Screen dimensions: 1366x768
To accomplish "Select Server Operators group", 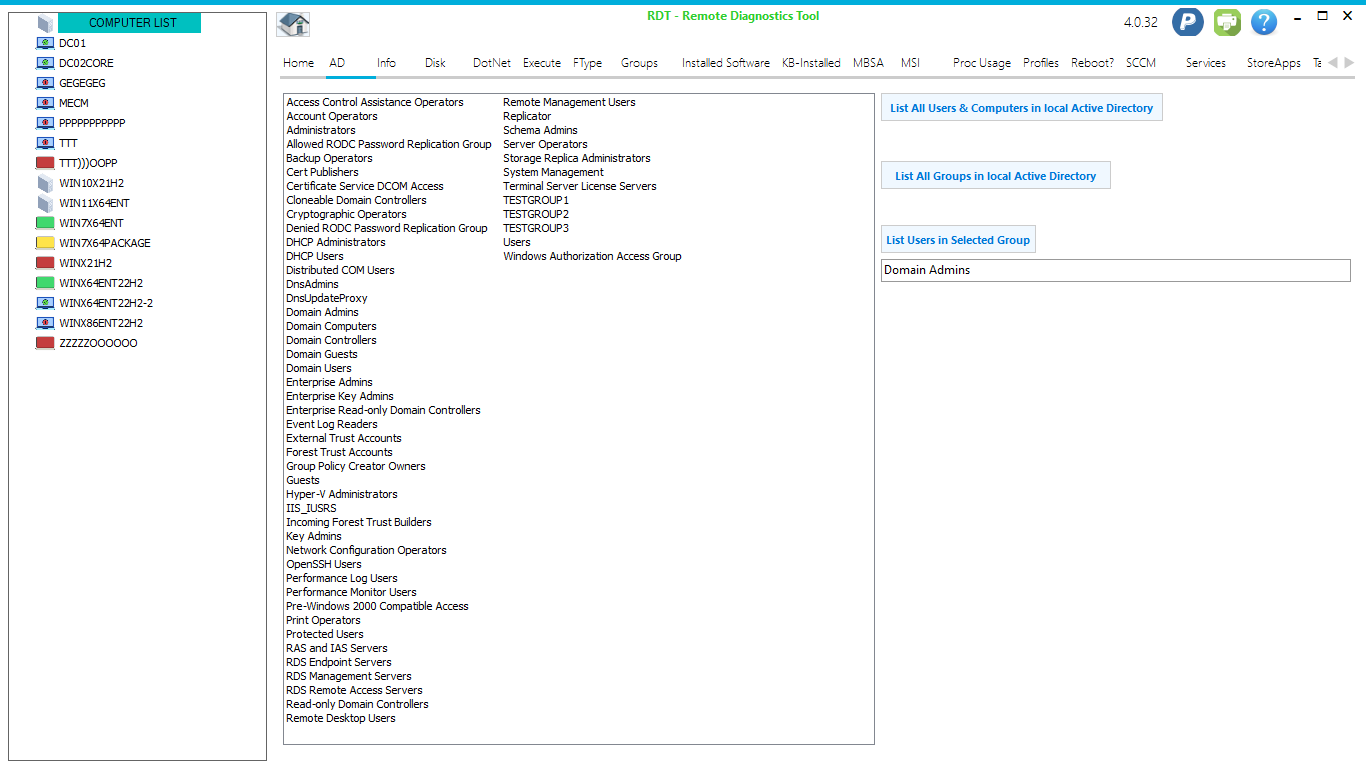I will [x=545, y=144].
